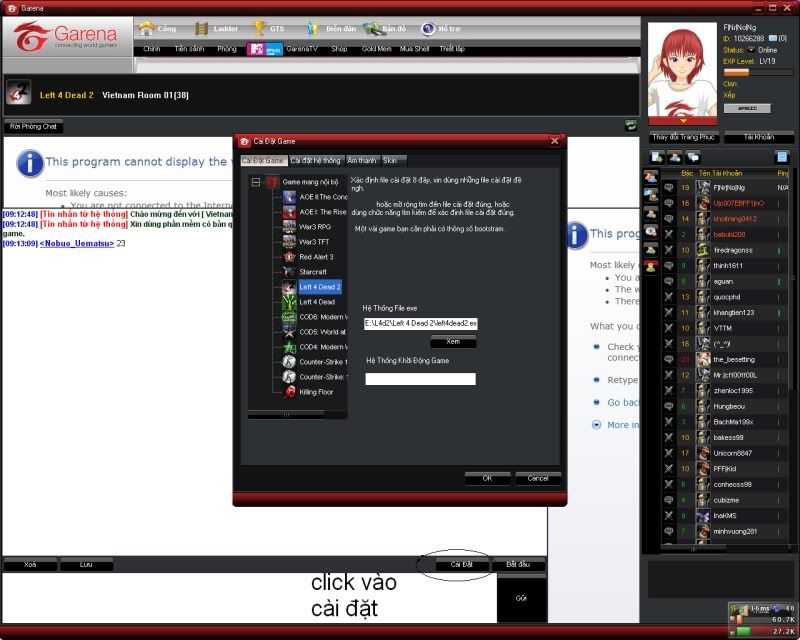Open the Tiền sảnh menu item
Viewport: 800px width, 640px height.
(189, 49)
